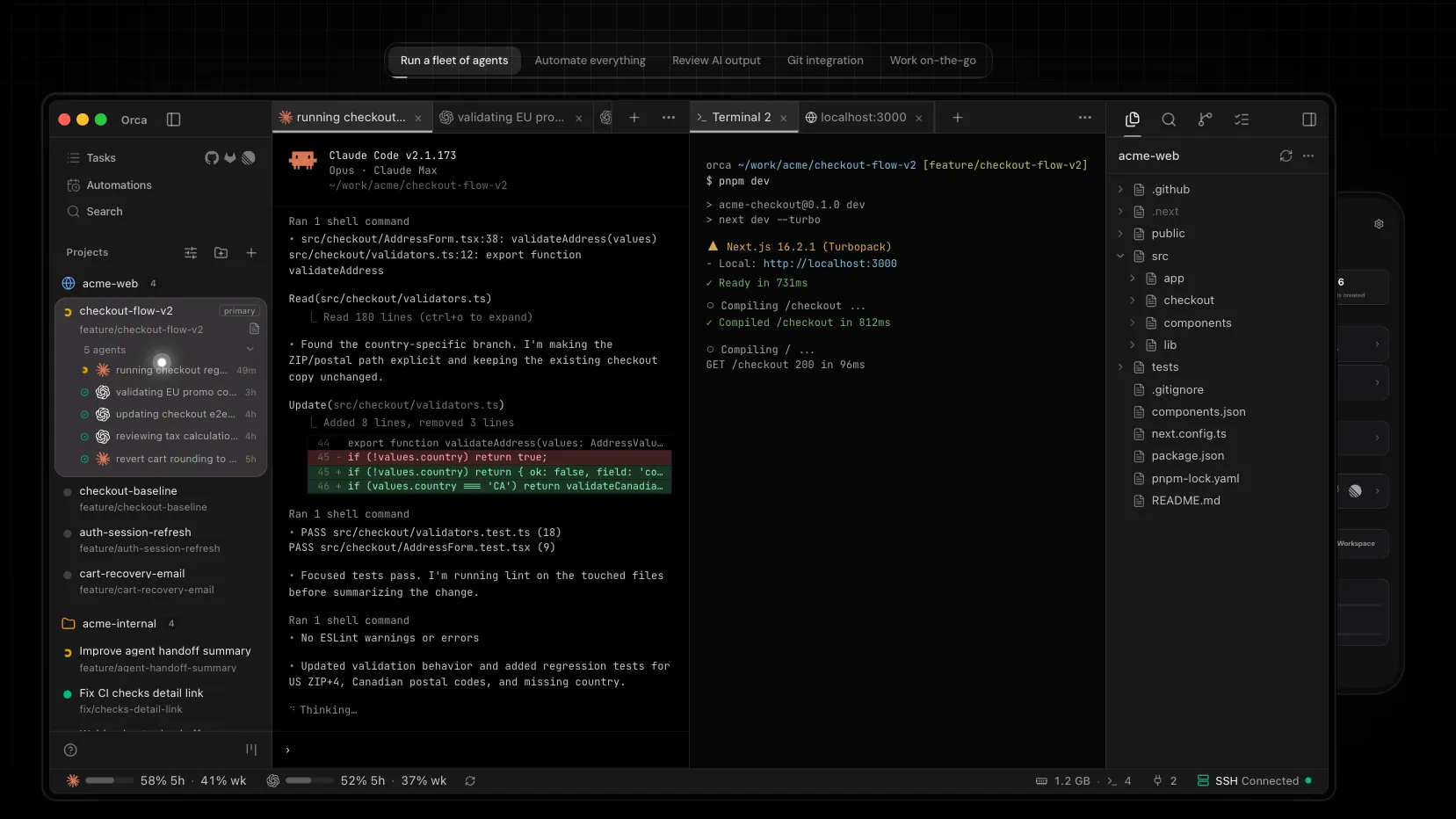Viewport: 1456px width, 819px height.
Task: Close the localhost:3000 tab
Action: point(919,119)
